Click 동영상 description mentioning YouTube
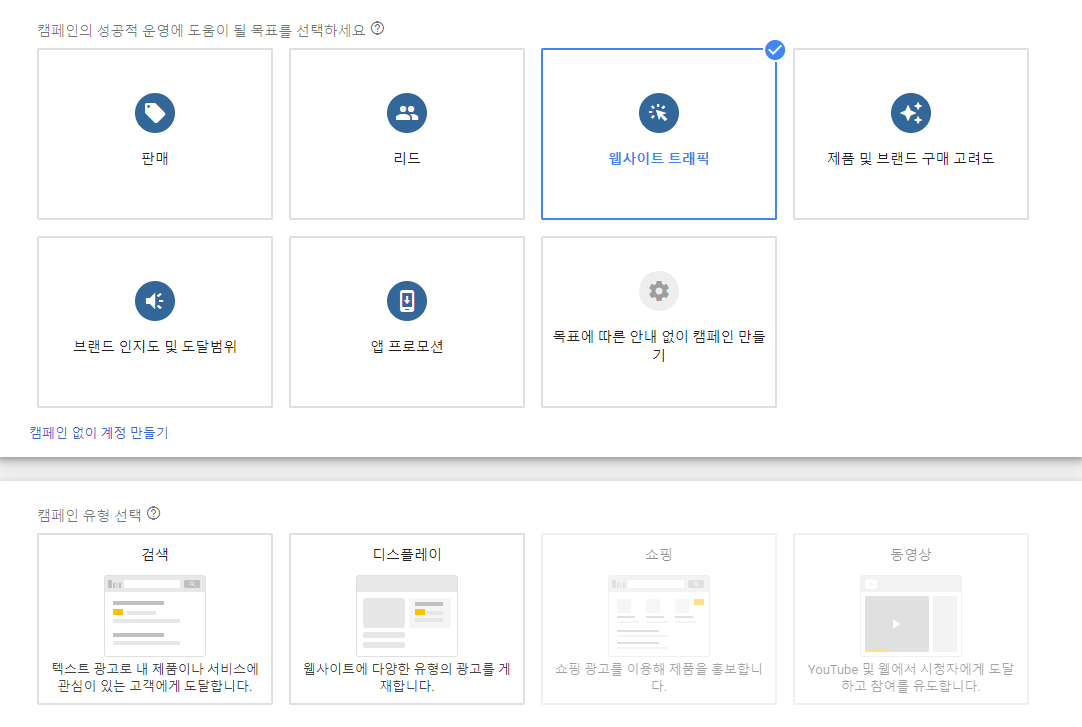This screenshot has width=1082, height=727. (x=911, y=677)
